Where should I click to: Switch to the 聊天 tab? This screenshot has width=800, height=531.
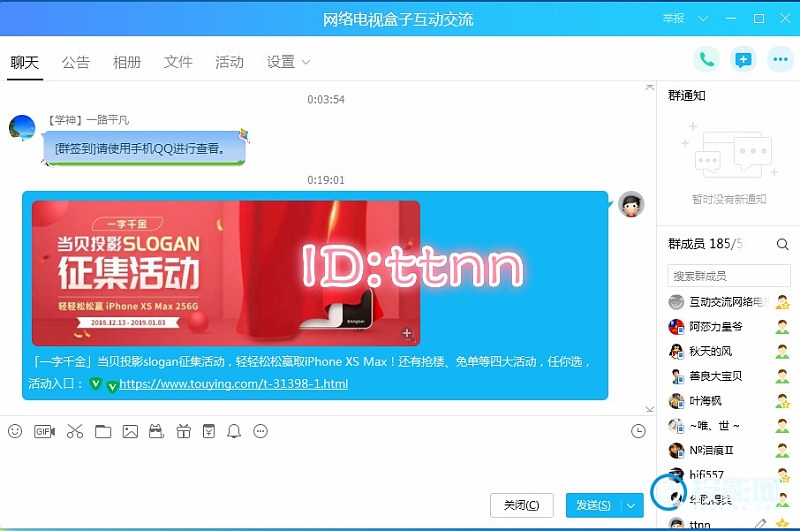click(x=24, y=62)
